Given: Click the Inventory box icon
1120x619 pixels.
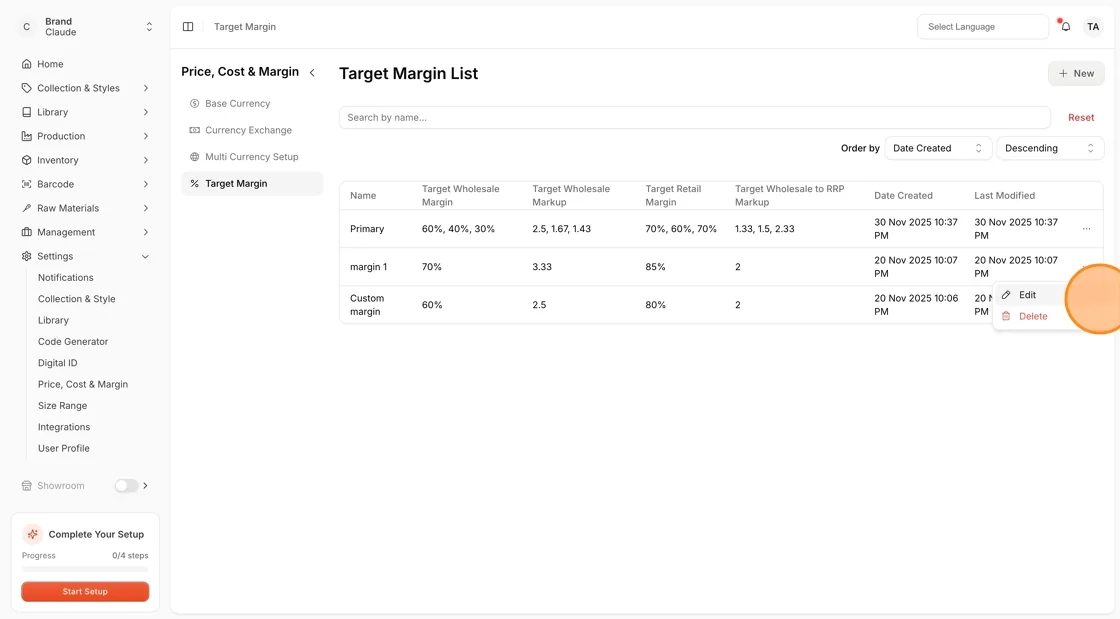Looking at the screenshot, I should (x=26, y=160).
